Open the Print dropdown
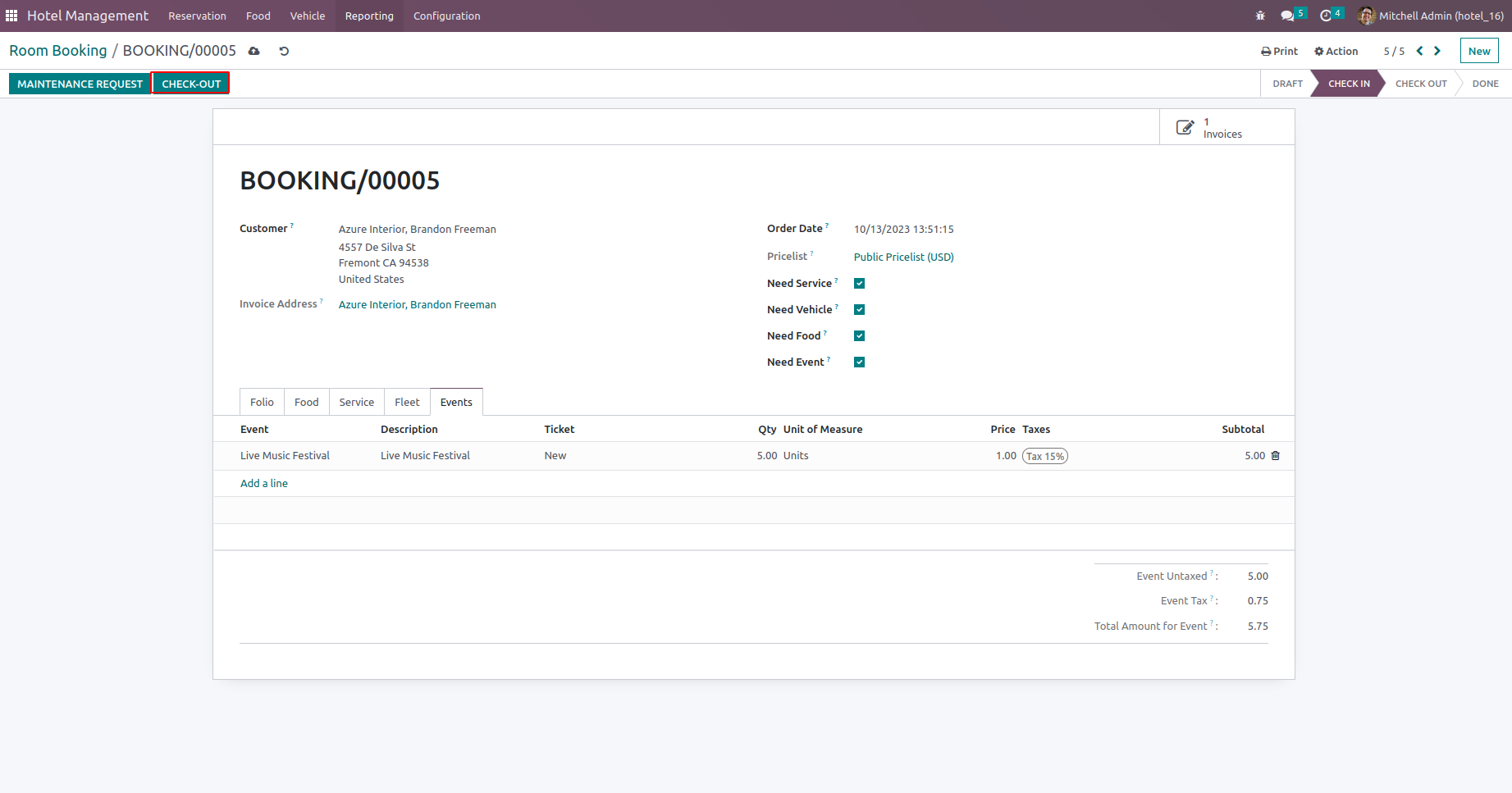This screenshot has height=793, width=1512. pos(1279,51)
